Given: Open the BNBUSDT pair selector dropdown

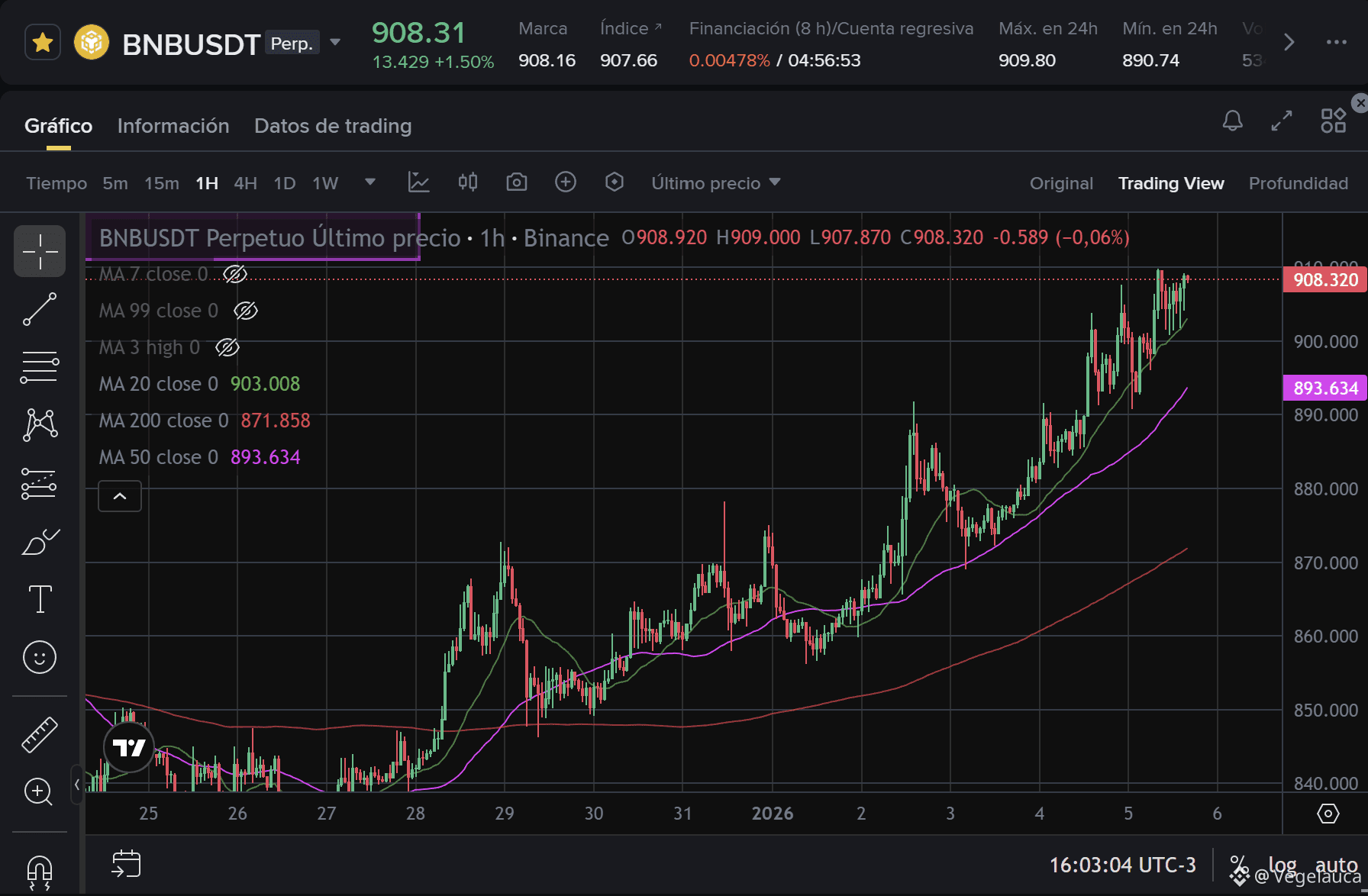Looking at the screenshot, I should click(335, 43).
